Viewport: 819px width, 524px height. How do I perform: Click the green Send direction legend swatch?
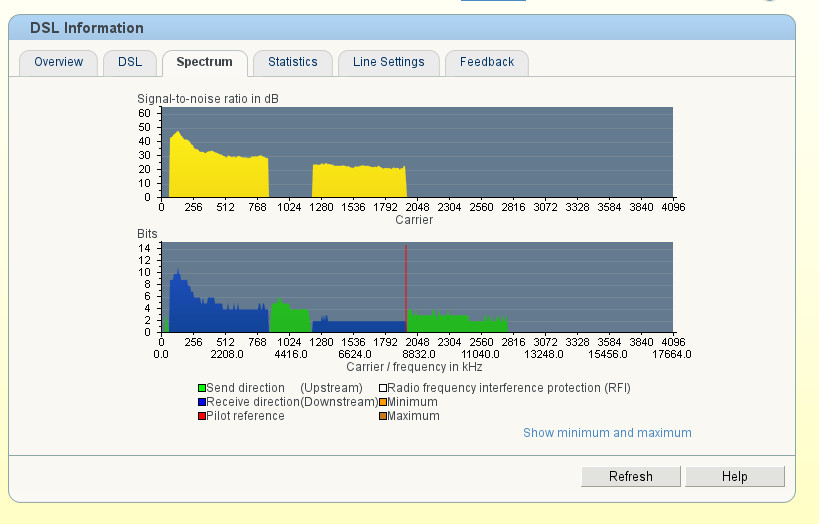[x=202, y=388]
